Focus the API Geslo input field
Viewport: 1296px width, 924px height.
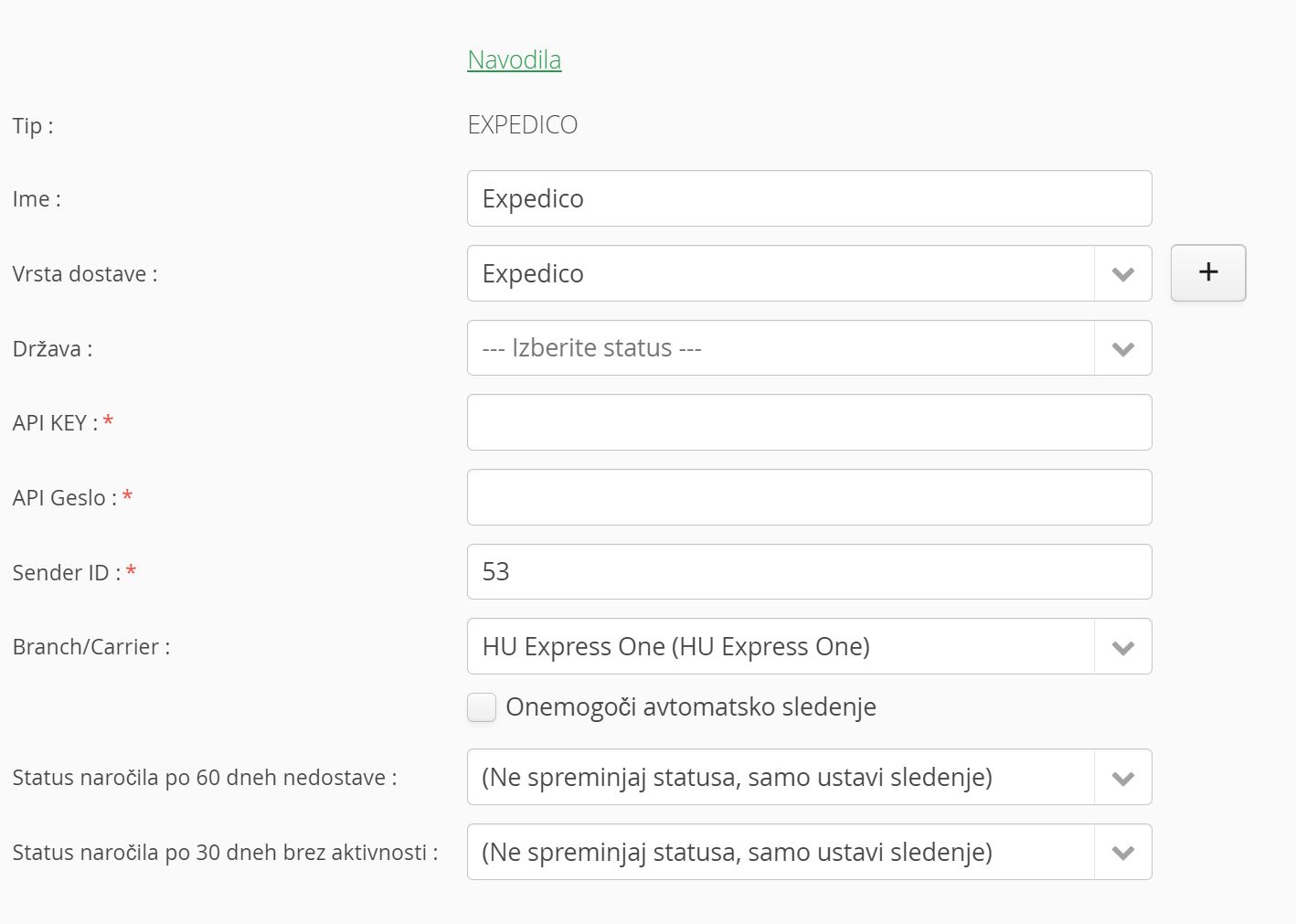click(x=809, y=497)
